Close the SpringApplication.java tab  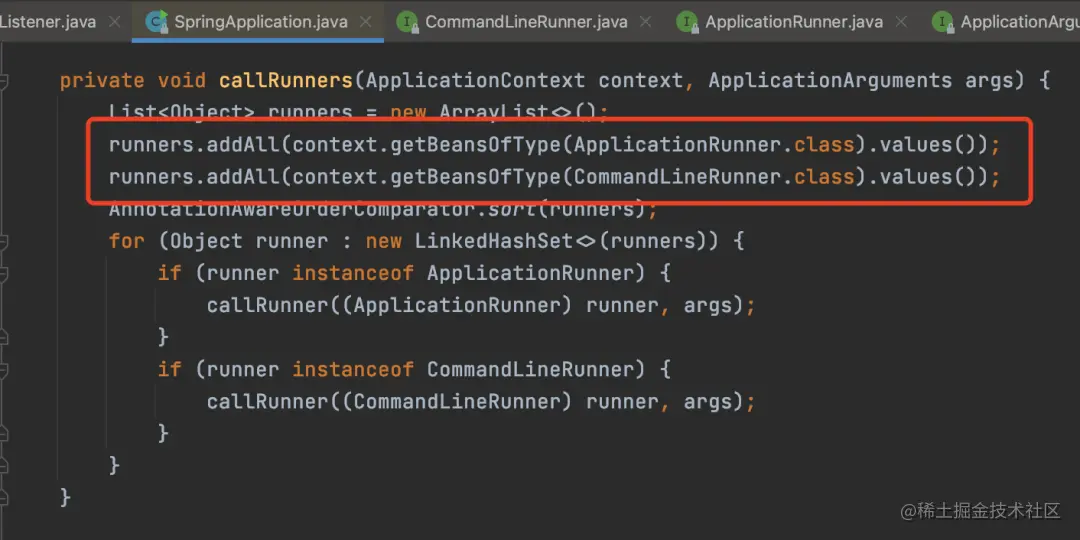366,21
